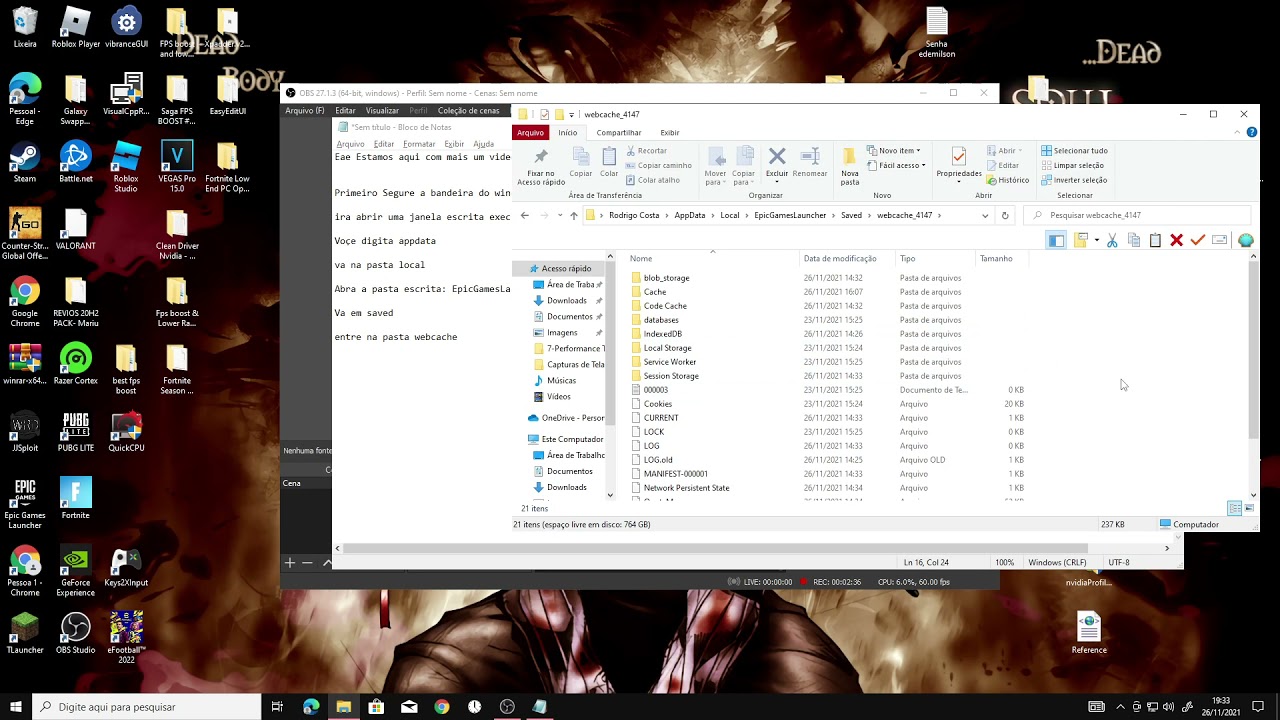Open the Visualizar menu in OBS

point(382,111)
